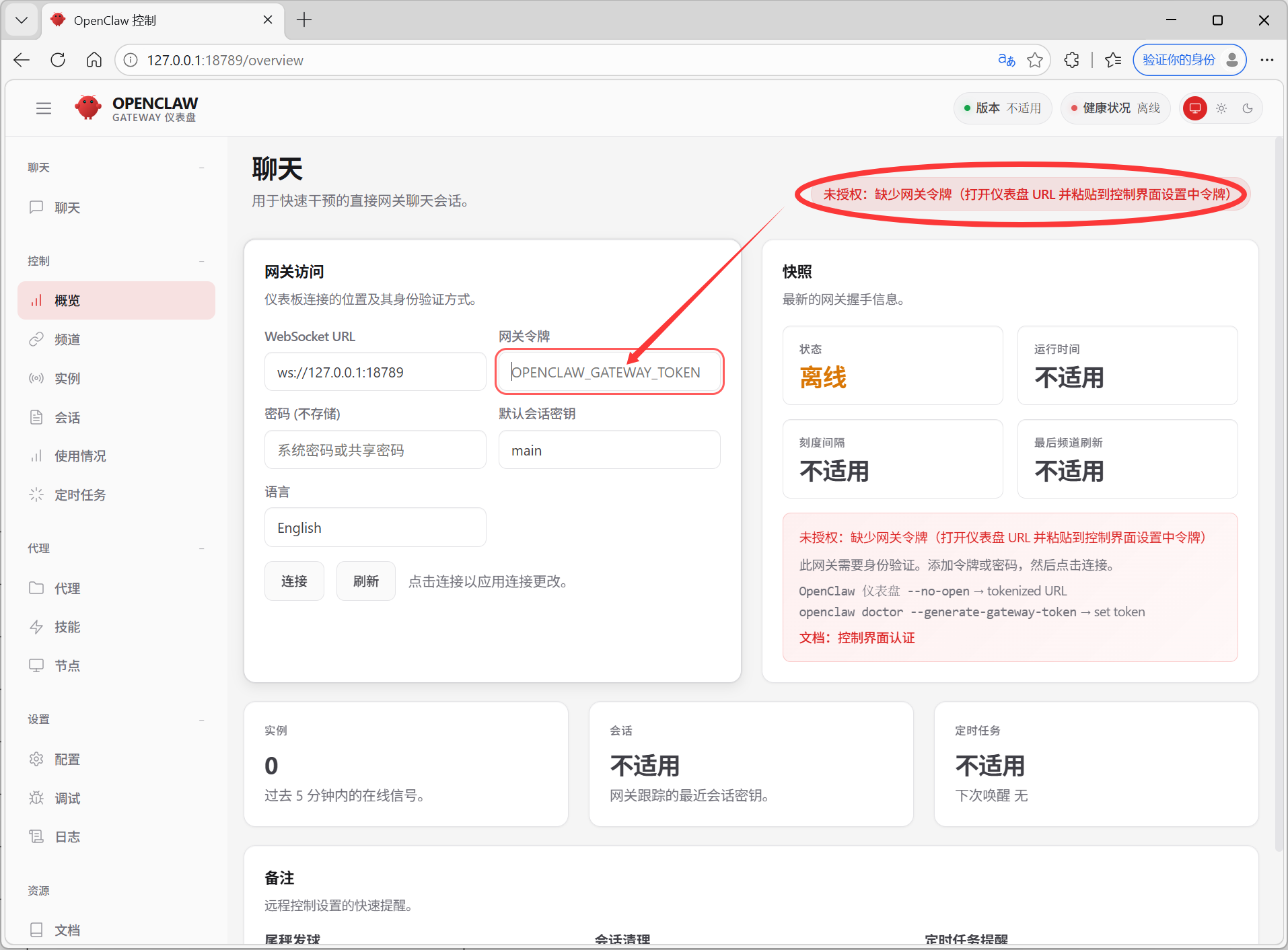Image resolution: width=1288 pixels, height=950 pixels.
Task: Click the 定时任务 sidebar icon
Action: (x=36, y=495)
